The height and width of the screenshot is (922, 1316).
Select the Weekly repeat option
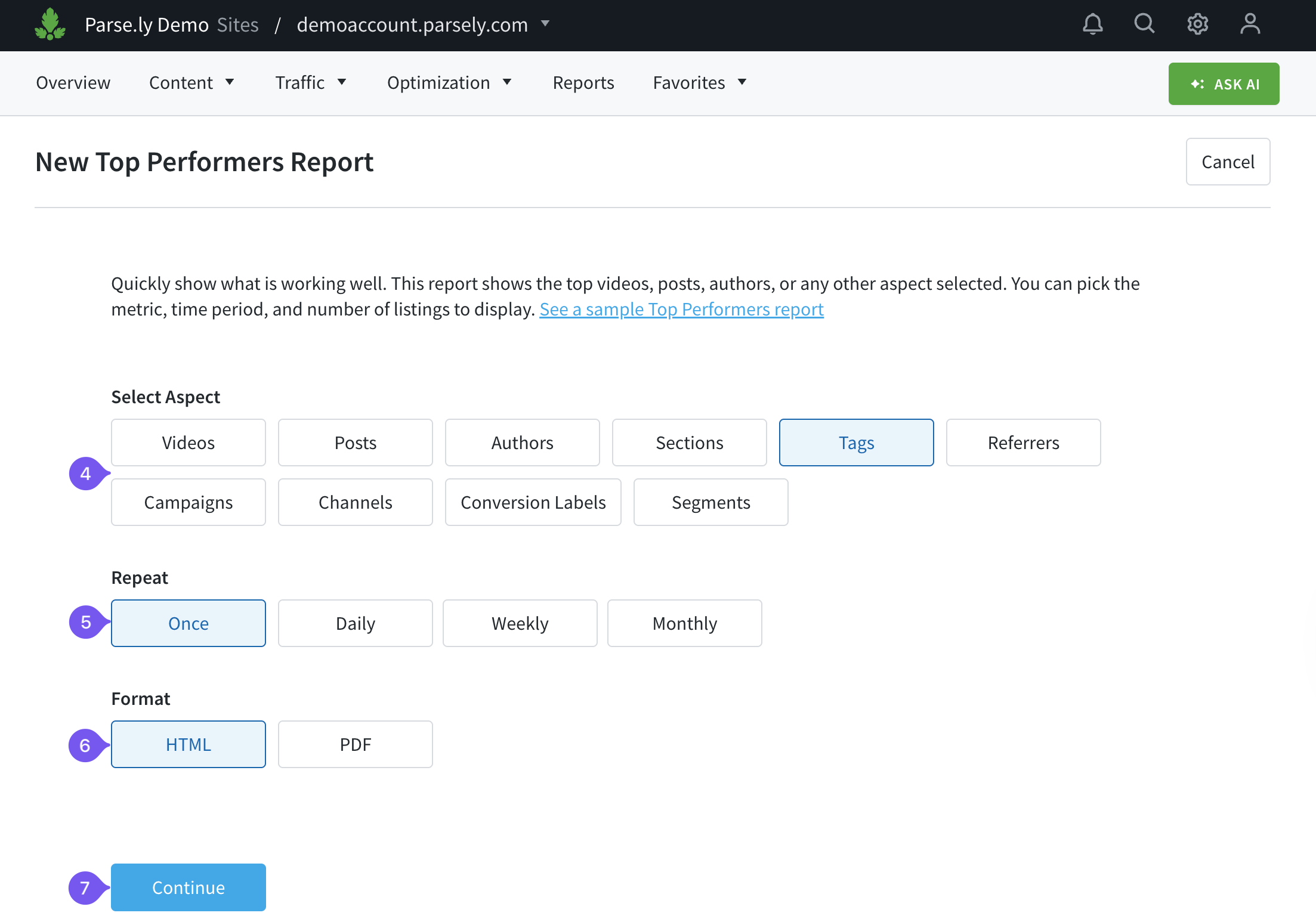[520, 623]
